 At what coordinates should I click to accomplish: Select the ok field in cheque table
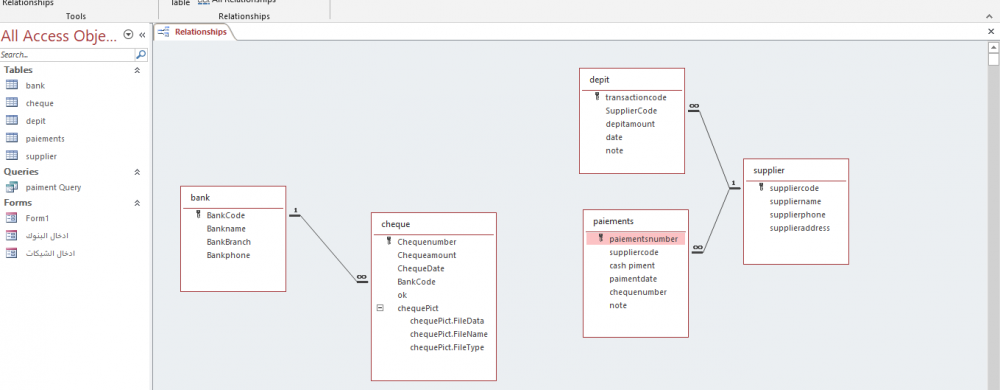click(x=402, y=295)
